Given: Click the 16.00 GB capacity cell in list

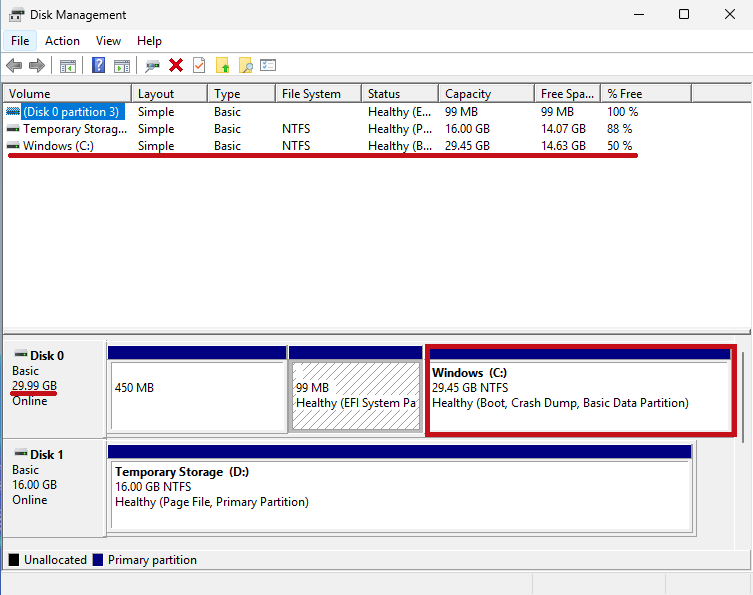Looking at the screenshot, I should [467, 129].
